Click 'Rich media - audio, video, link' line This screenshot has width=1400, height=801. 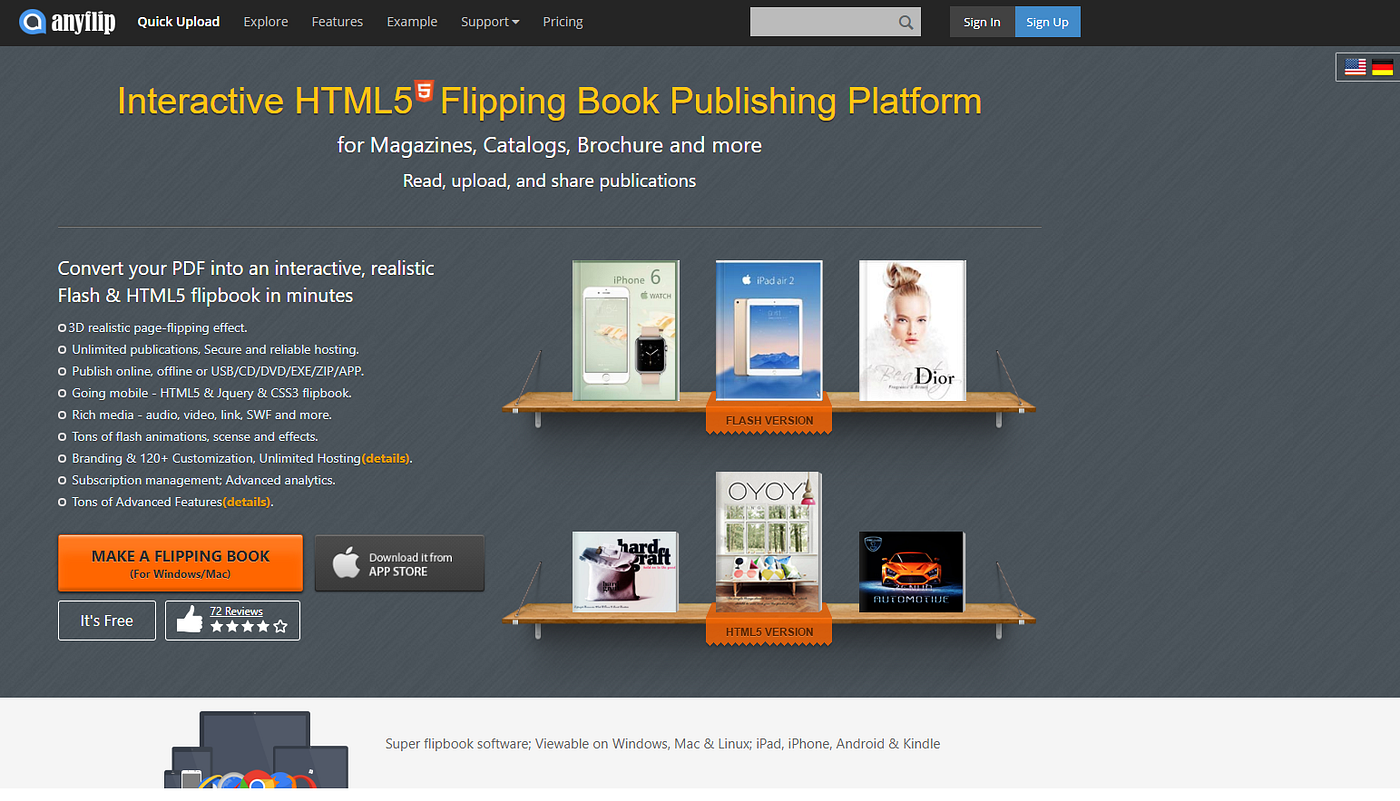(202, 415)
